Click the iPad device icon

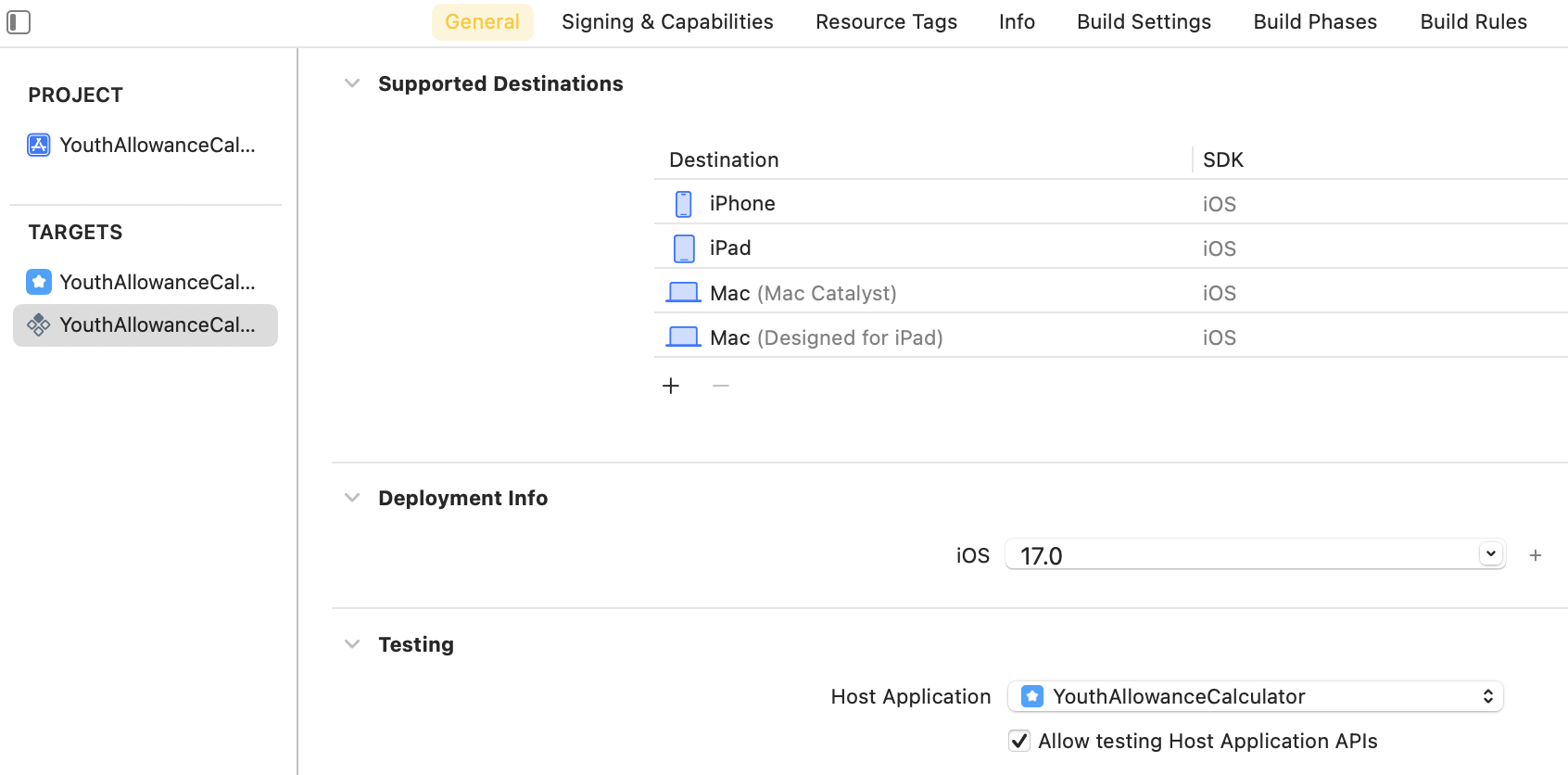tap(684, 248)
